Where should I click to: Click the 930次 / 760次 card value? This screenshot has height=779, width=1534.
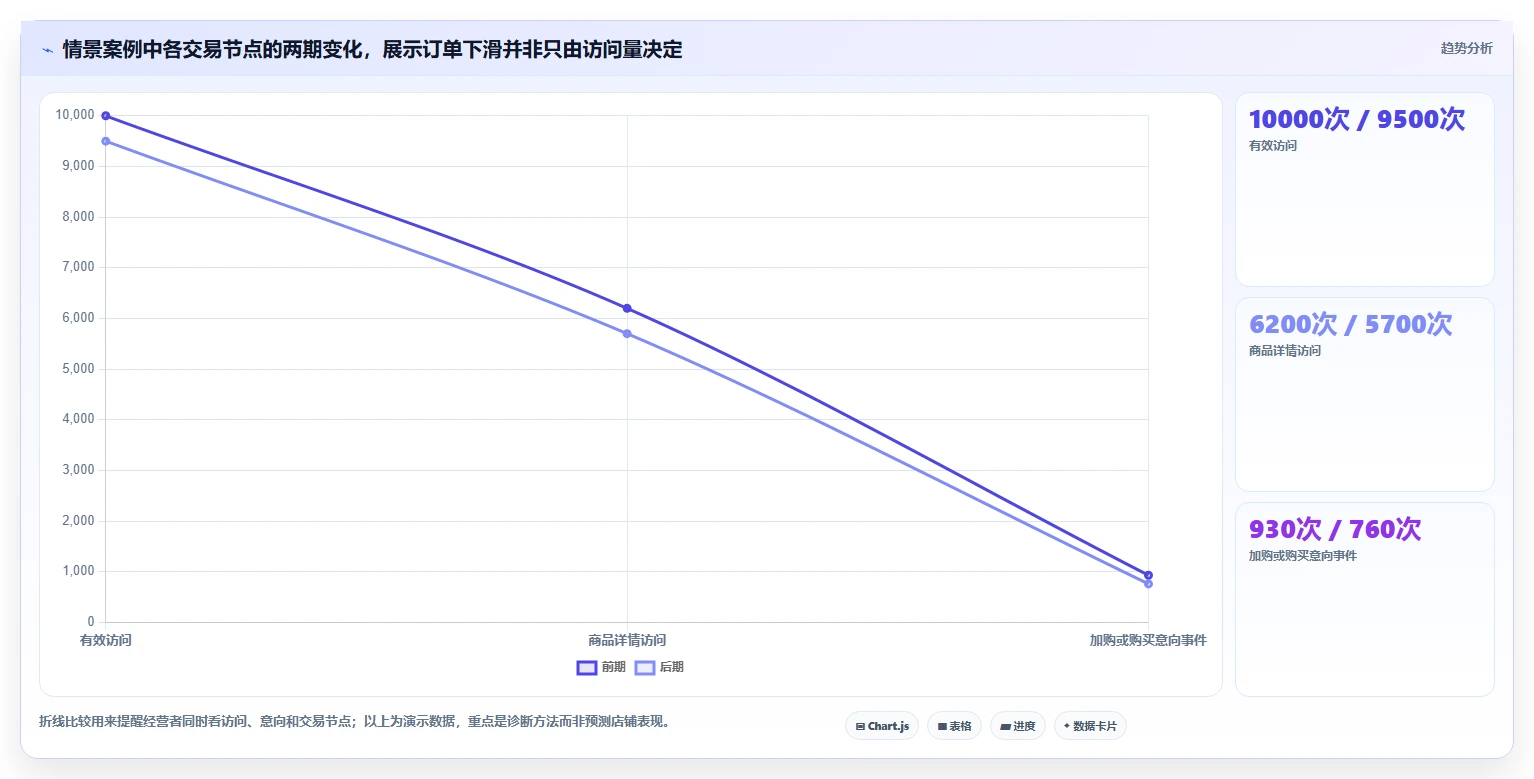click(x=1335, y=529)
